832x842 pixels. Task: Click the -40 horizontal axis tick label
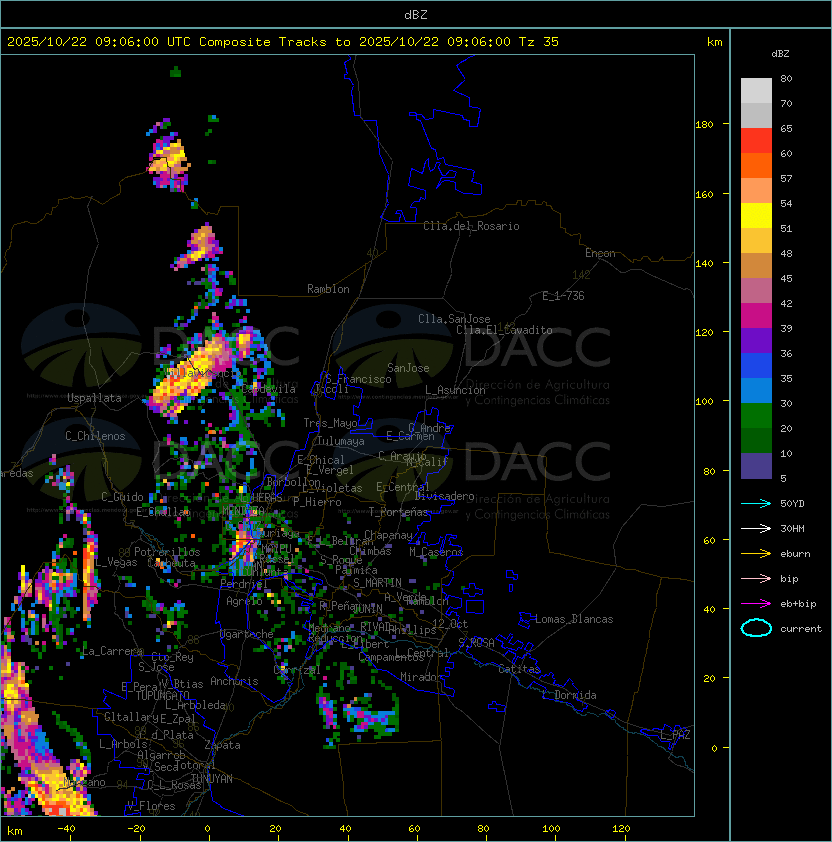tap(67, 829)
